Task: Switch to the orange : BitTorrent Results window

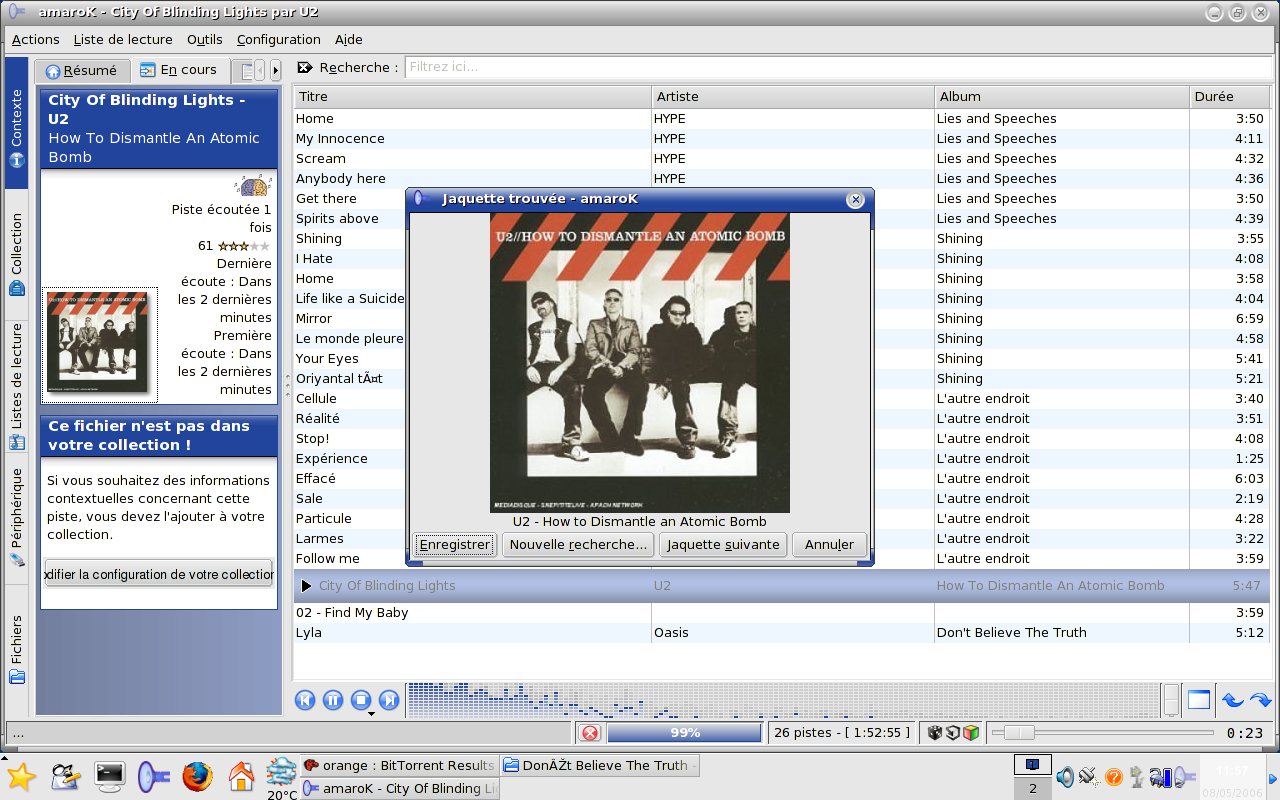Action: point(399,765)
